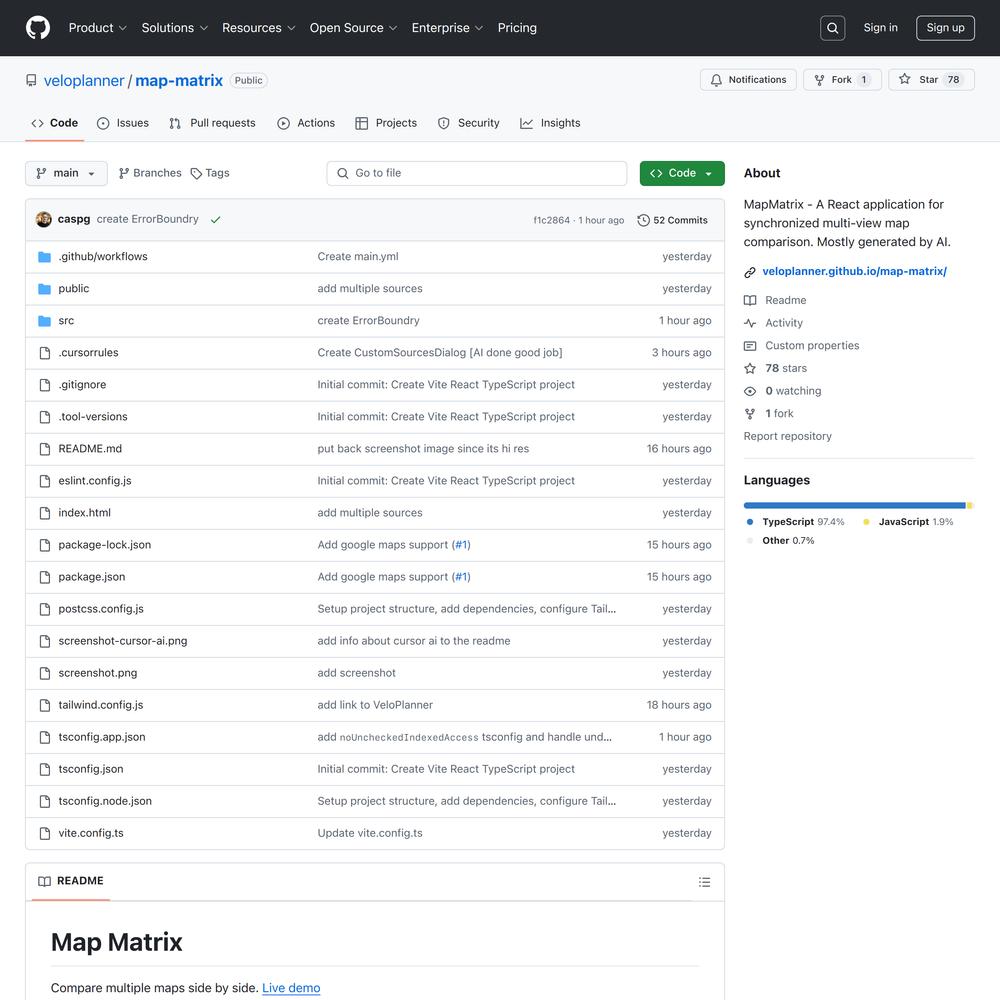Click the pulse icon next to Activity
The image size is (1000, 1000).
tap(750, 323)
